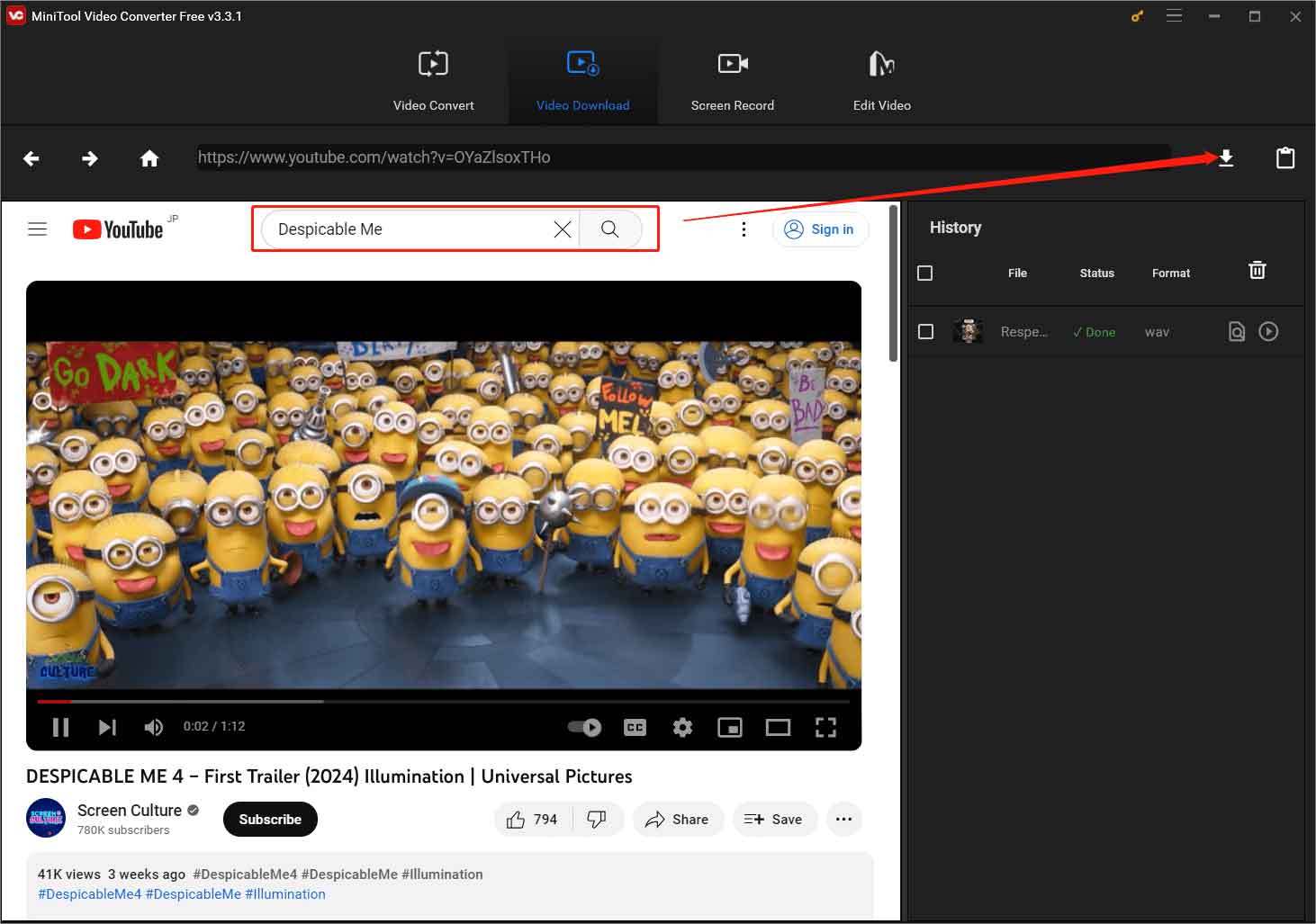Open the three-dot options next to Save
The image size is (1316, 924).
(x=843, y=819)
